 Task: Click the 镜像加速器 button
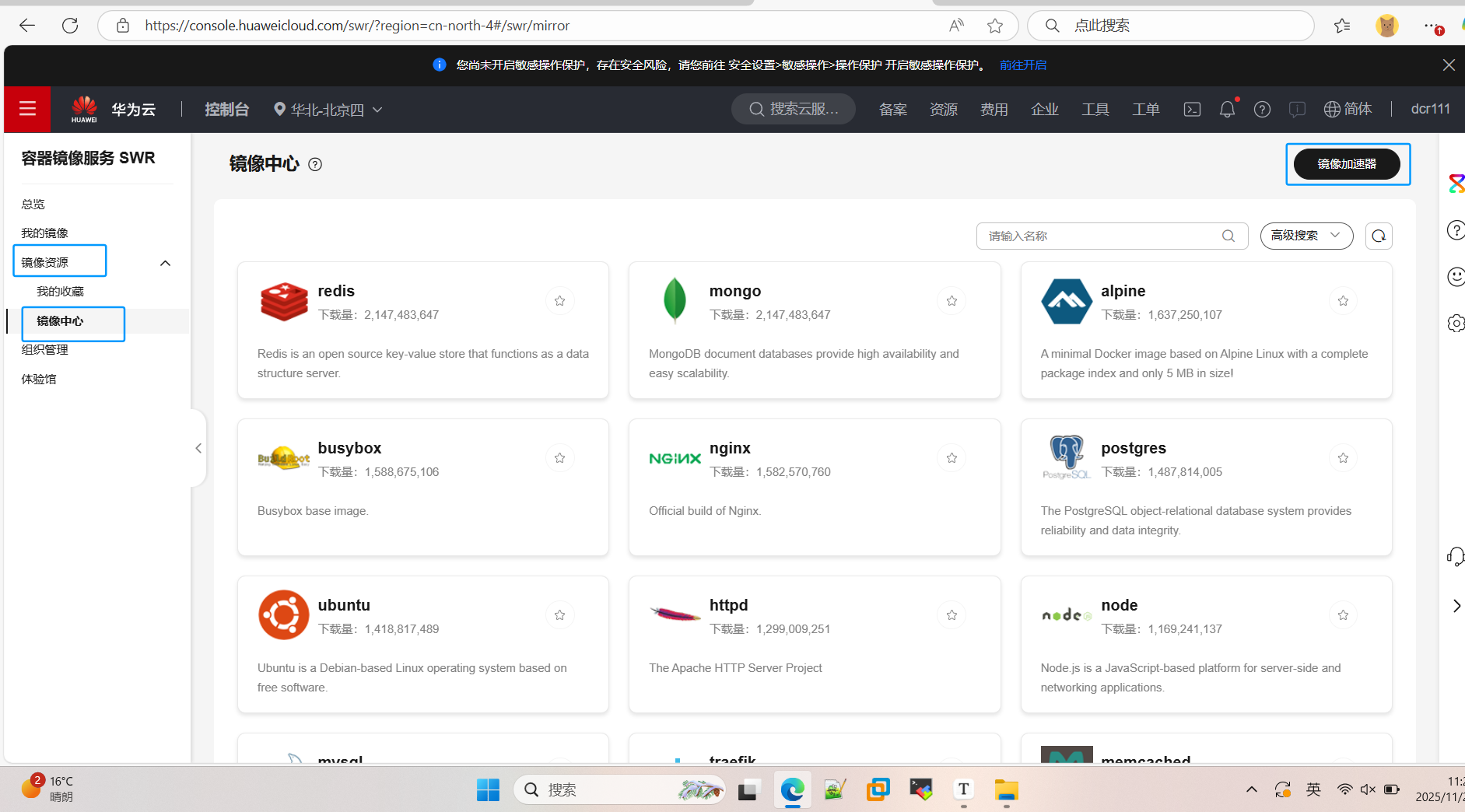(x=1347, y=164)
